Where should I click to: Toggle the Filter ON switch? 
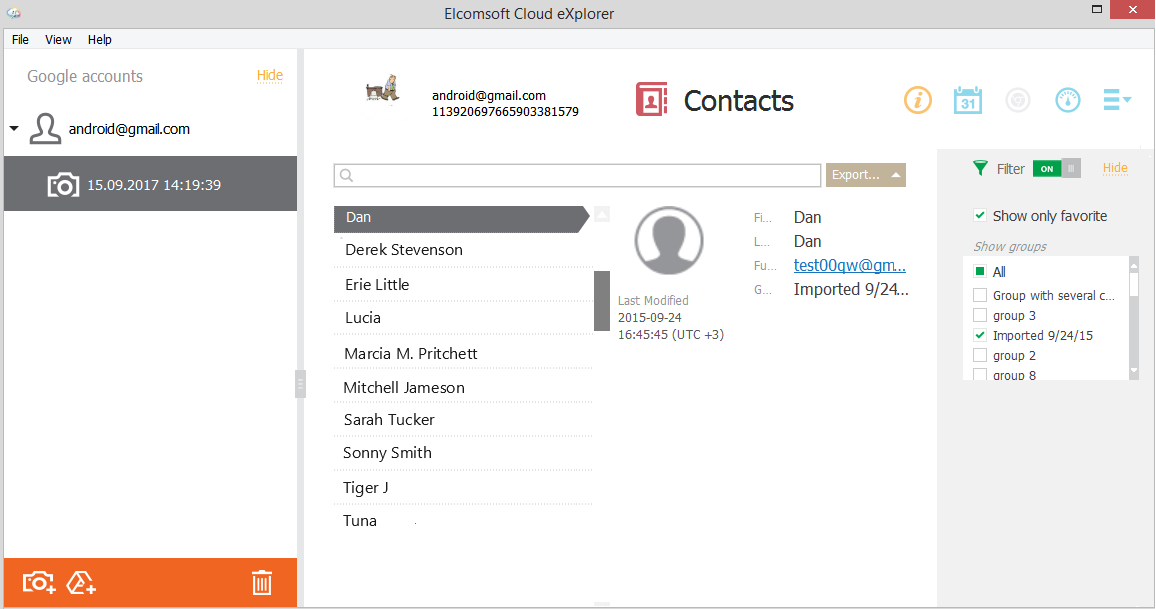pyautogui.click(x=1056, y=169)
